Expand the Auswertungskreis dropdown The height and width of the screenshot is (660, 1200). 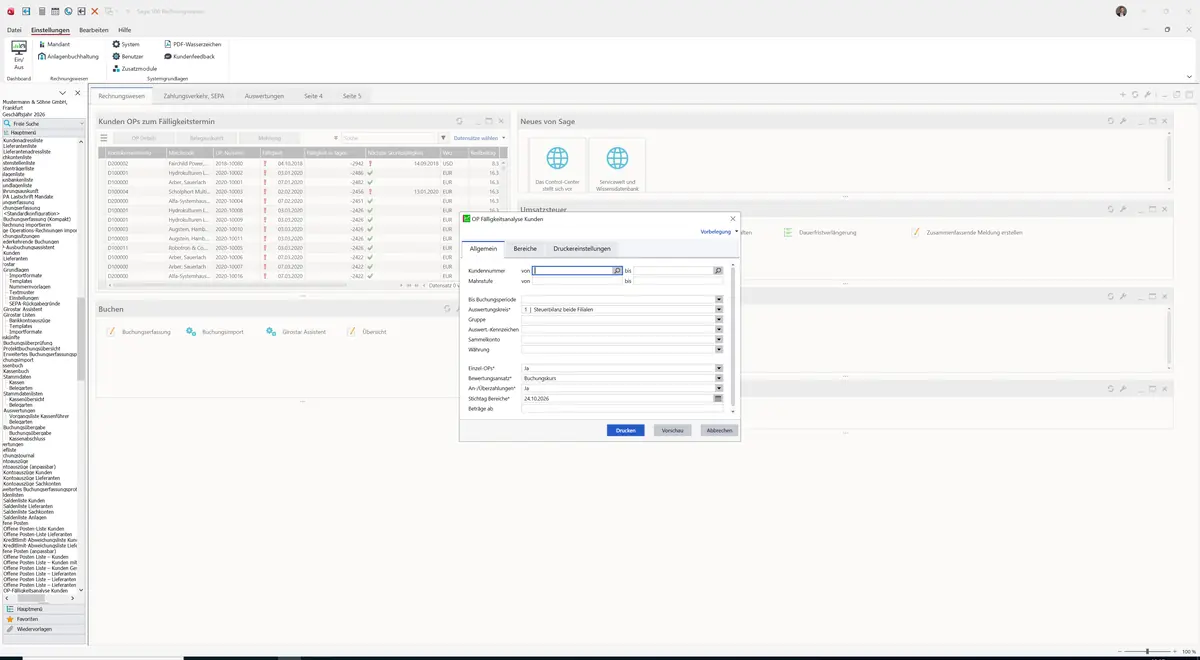point(719,309)
